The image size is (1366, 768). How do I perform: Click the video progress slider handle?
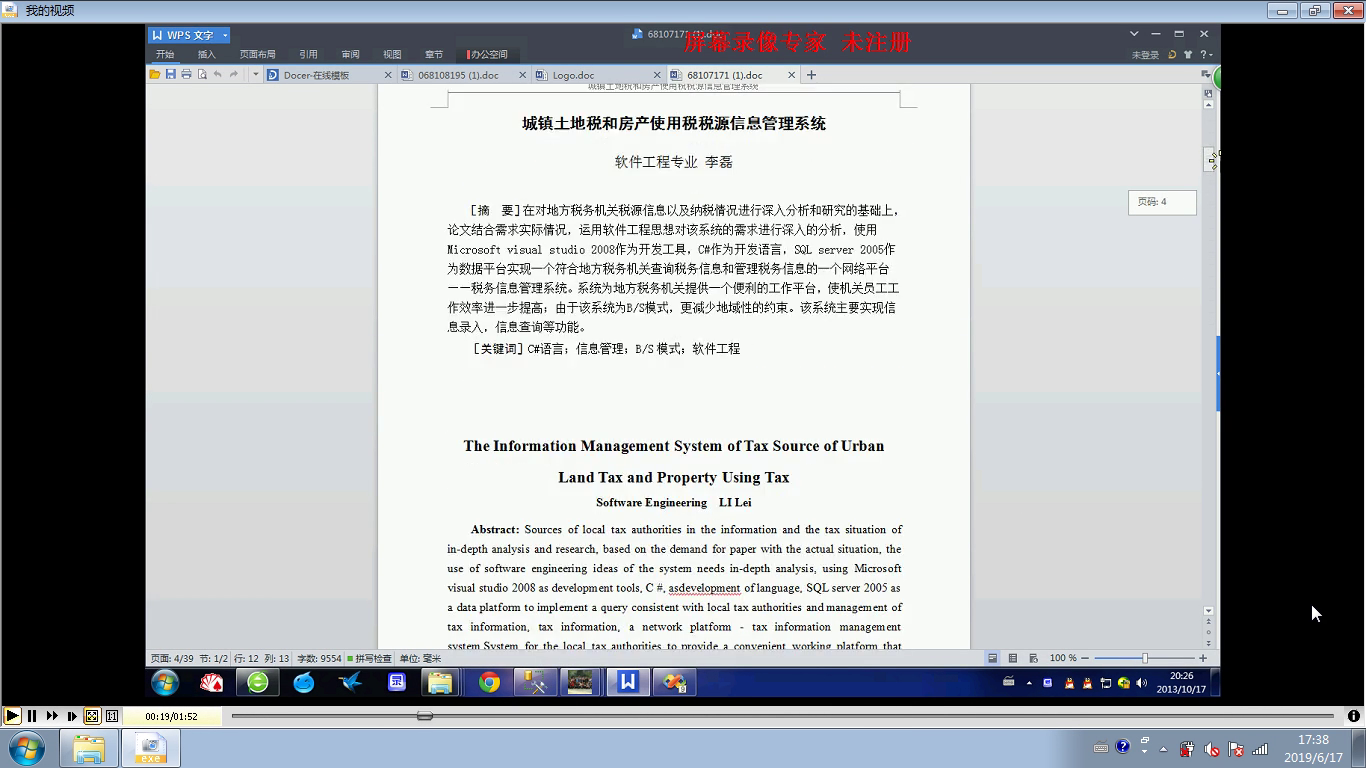click(x=425, y=716)
